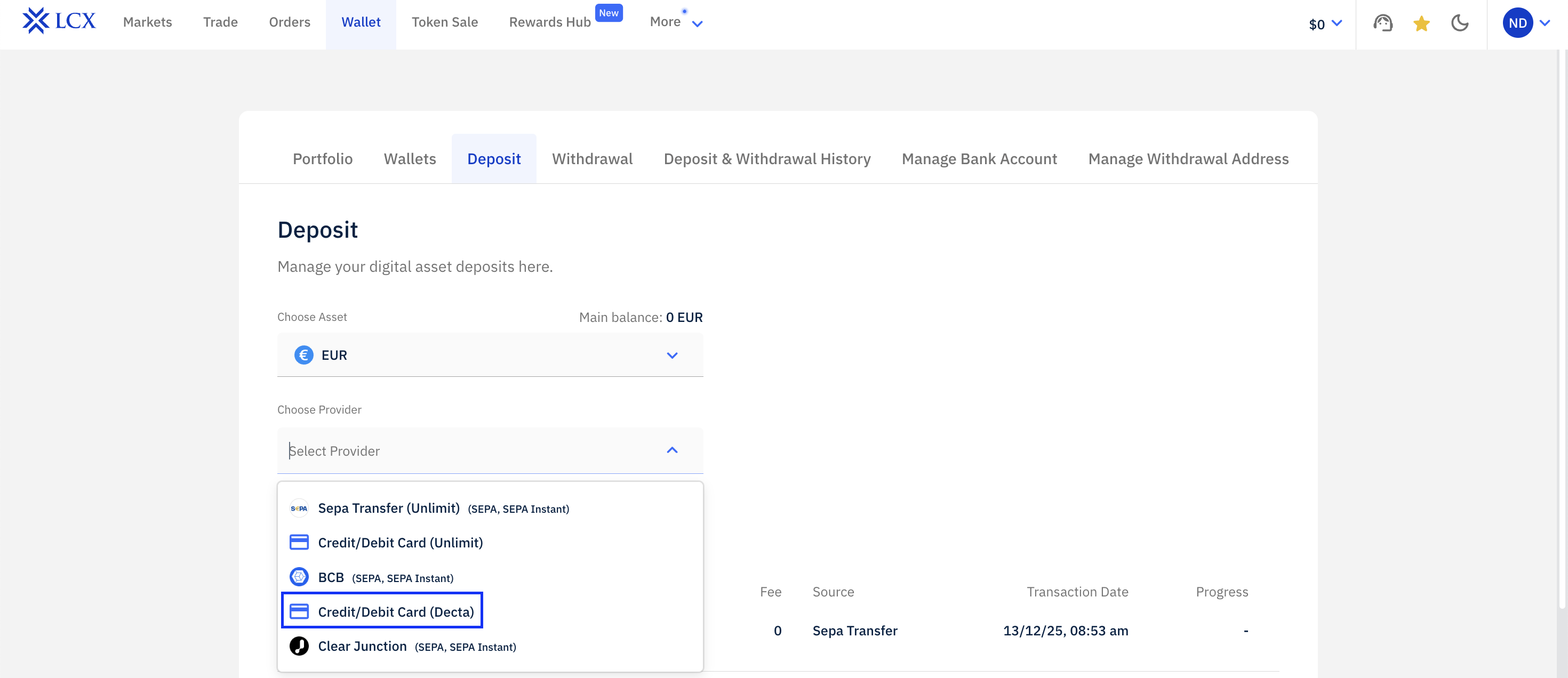Click the yellow star favorites icon
1568x678 pixels.
coord(1421,23)
